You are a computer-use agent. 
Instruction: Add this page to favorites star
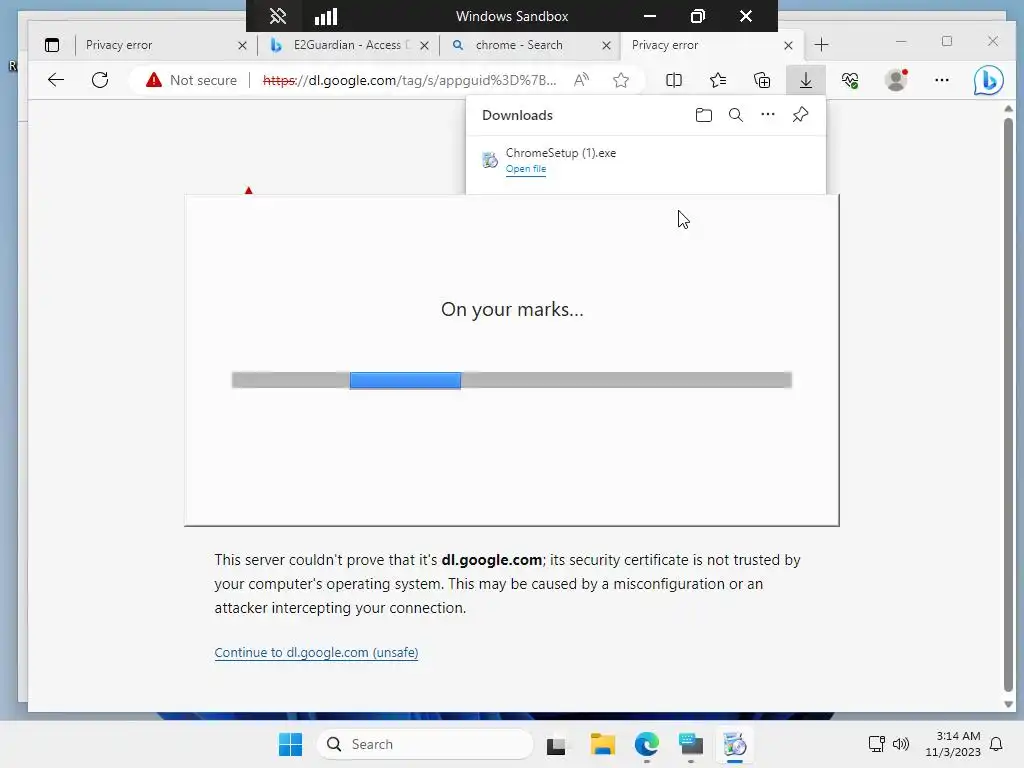(x=621, y=80)
